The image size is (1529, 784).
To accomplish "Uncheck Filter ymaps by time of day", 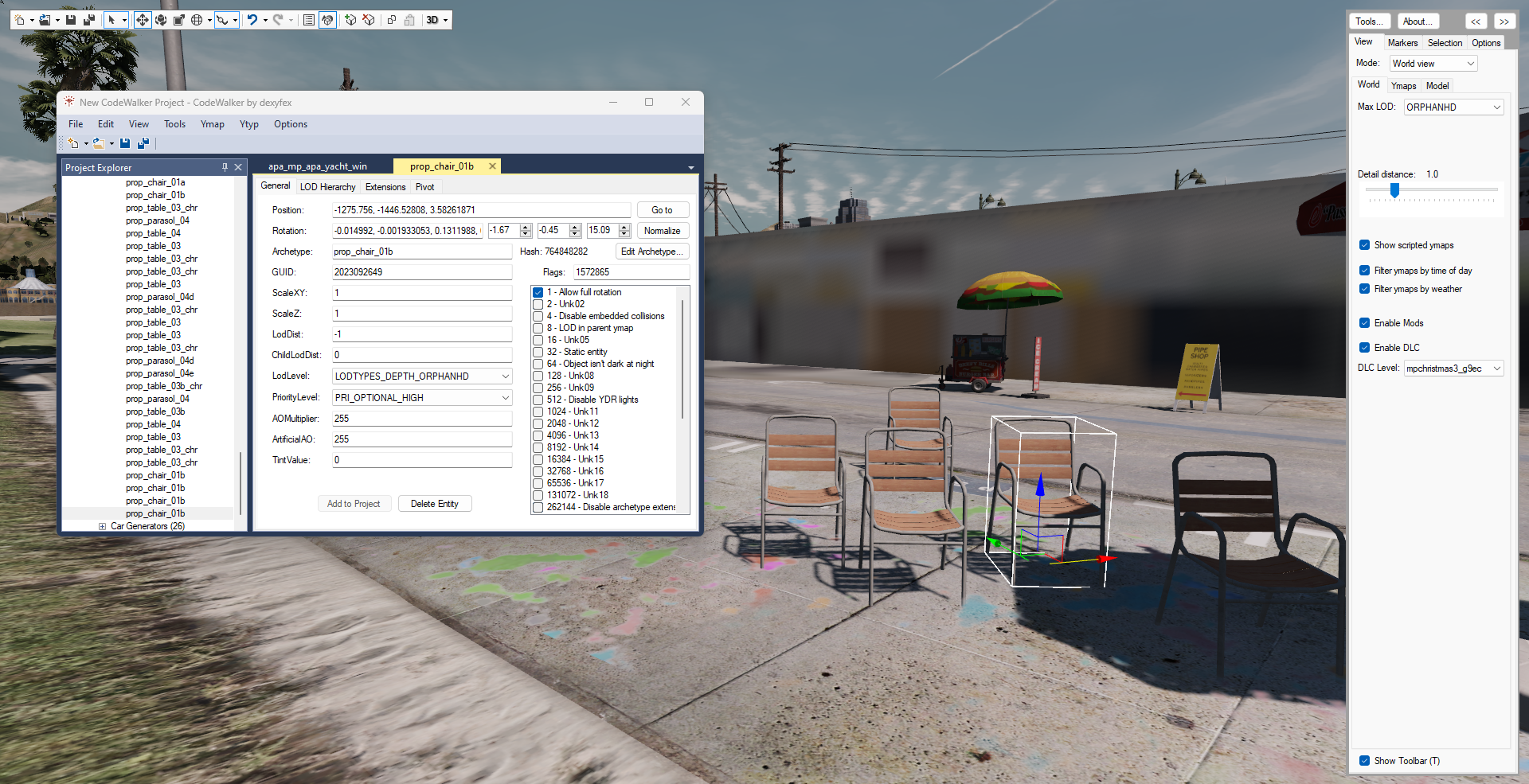I will pyautogui.click(x=1364, y=271).
